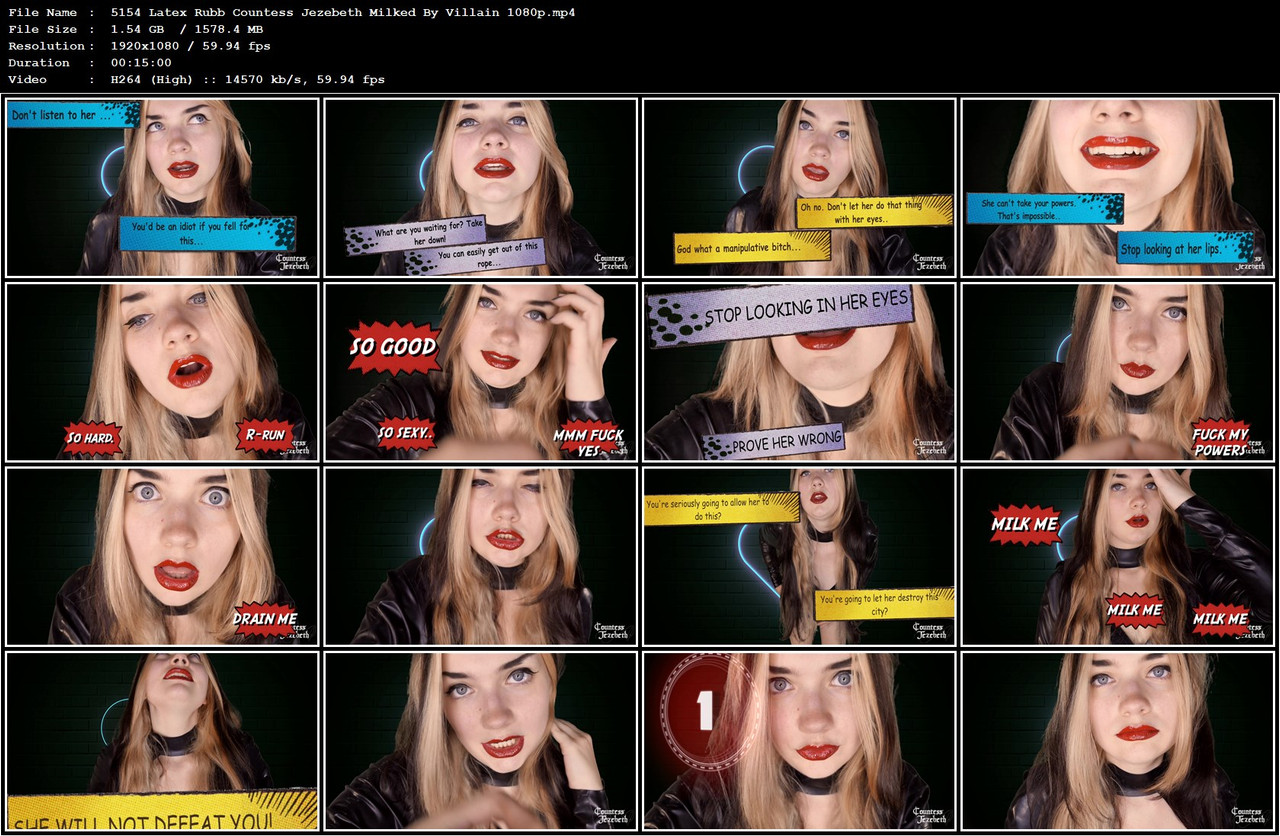Open the thumbnail with the "SO GOOD" burst

tap(481, 372)
